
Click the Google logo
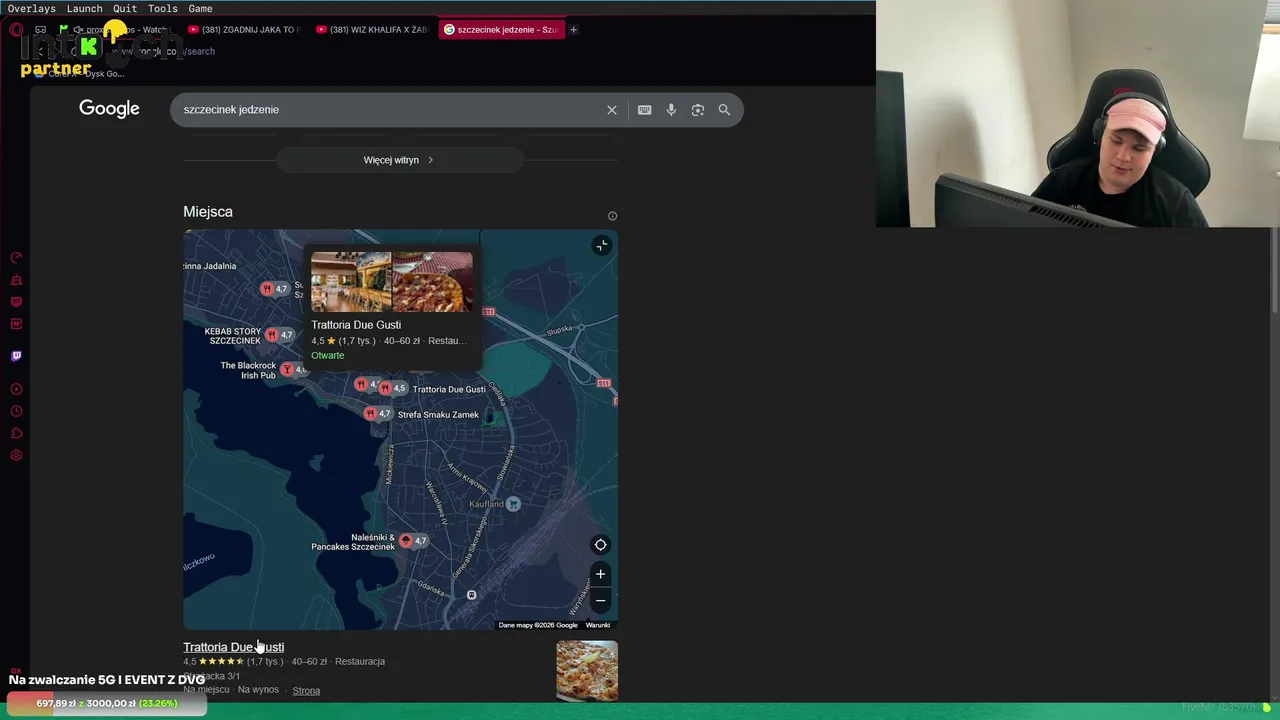point(109,109)
